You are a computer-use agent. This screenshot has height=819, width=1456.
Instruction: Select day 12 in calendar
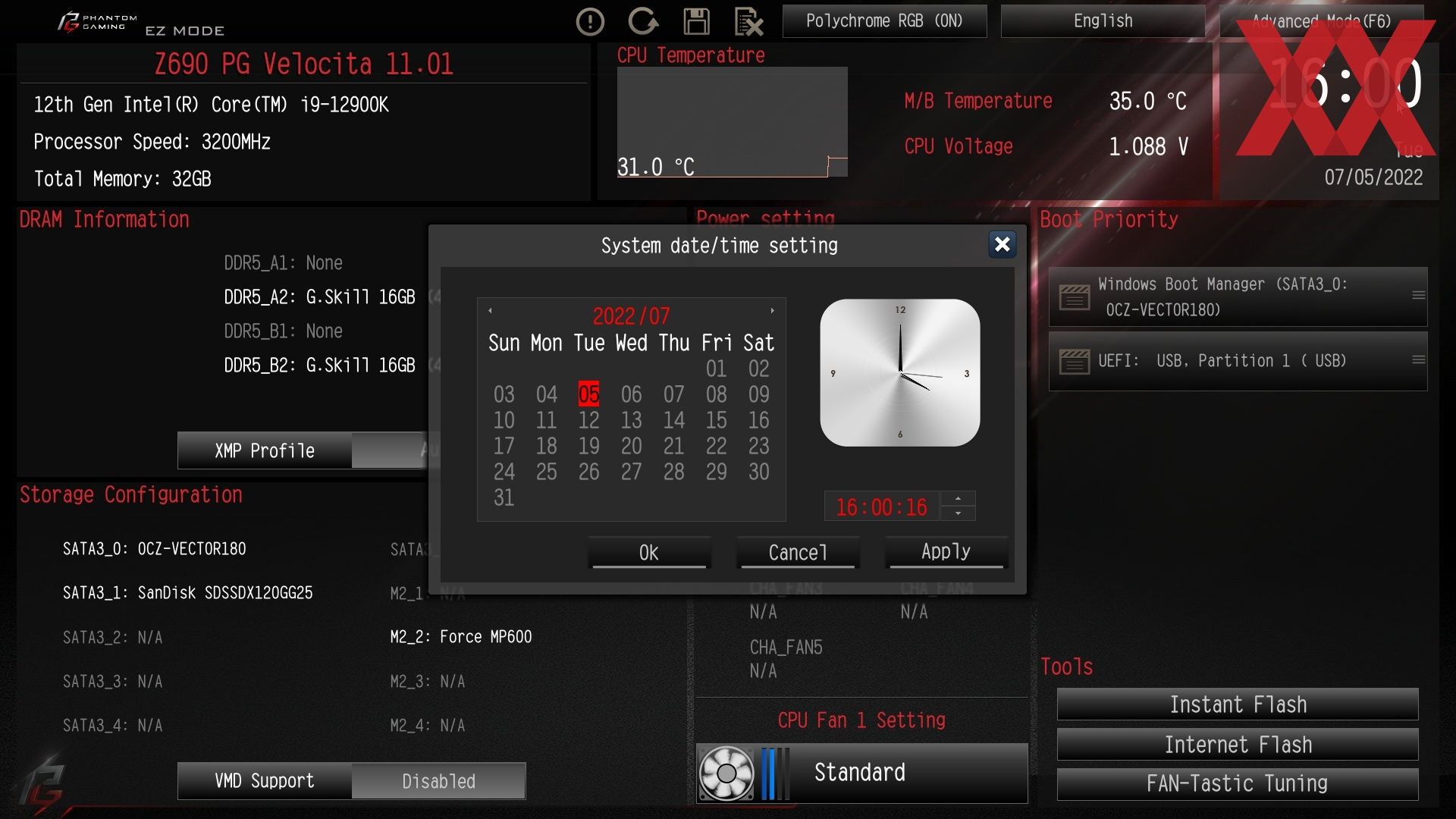[x=588, y=420]
